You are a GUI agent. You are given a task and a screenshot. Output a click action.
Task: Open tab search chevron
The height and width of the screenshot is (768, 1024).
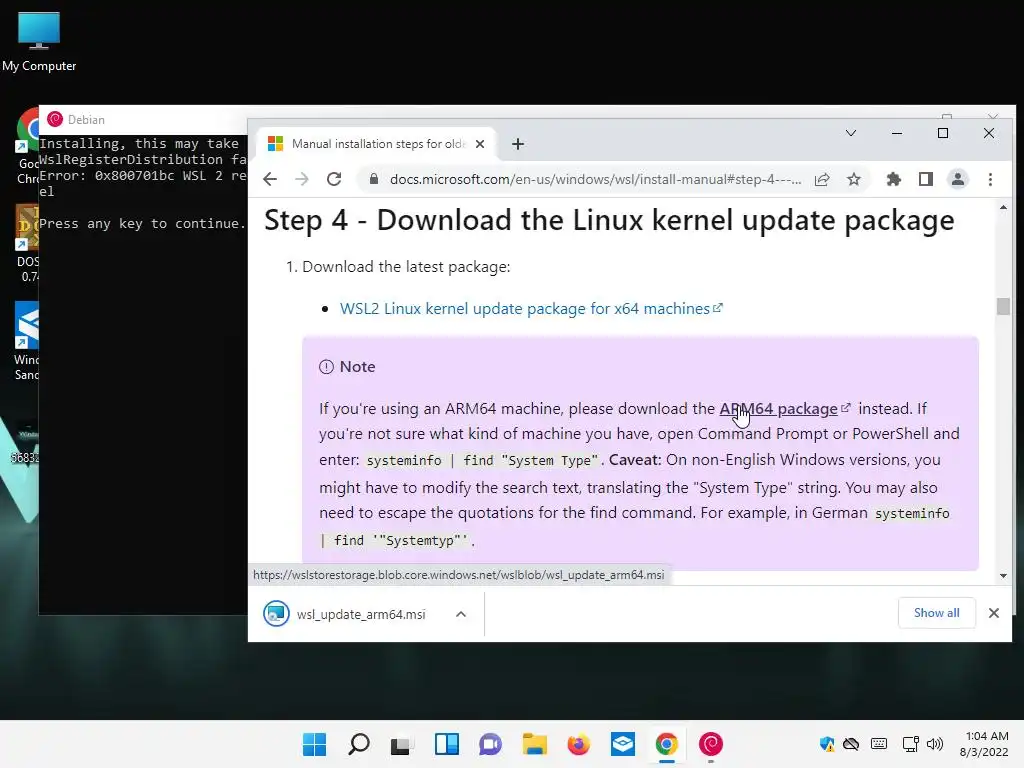pyautogui.click(x=850, y=133)
